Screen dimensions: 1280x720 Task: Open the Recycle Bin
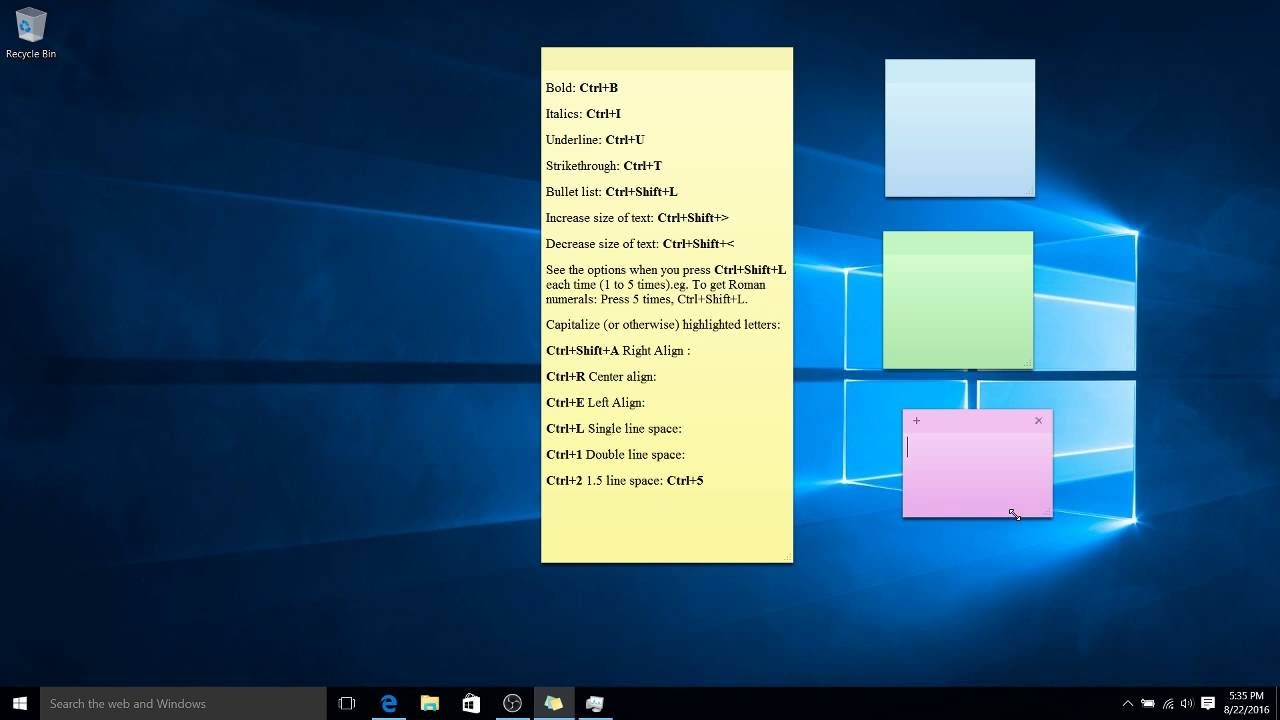coord(30,30)
